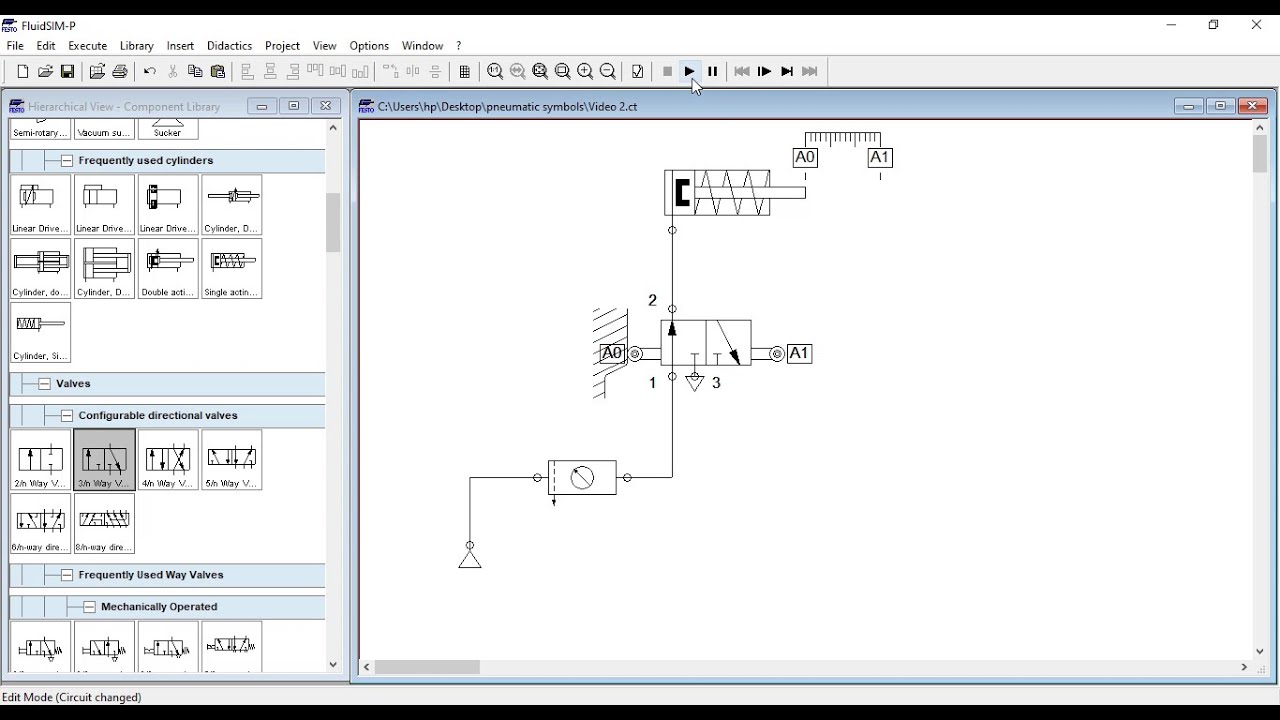The width and height of the screenshot is (1280, 720).
Task: Select the single acting cylinder in circuit
Action: coord(735,193)
